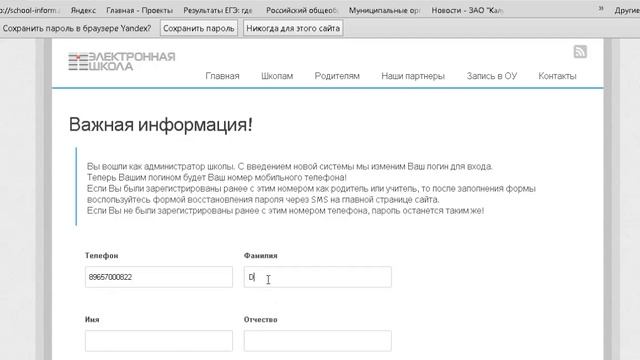Focus the Телефон input field
This screenshot has height=360, width=640.
tap(159, 277)
